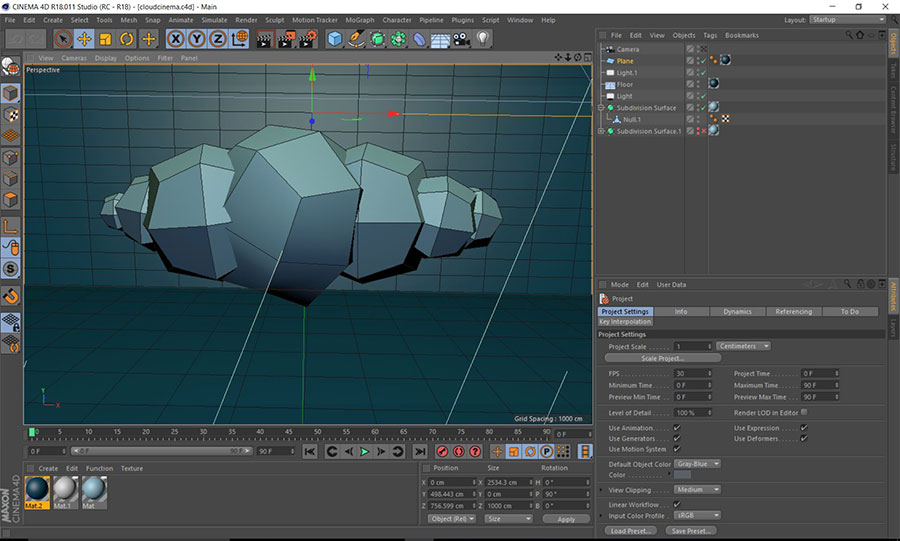Viewport: 900px width, 541px height.
Task: Click the Load Preset button
Action: pos(631,531)
